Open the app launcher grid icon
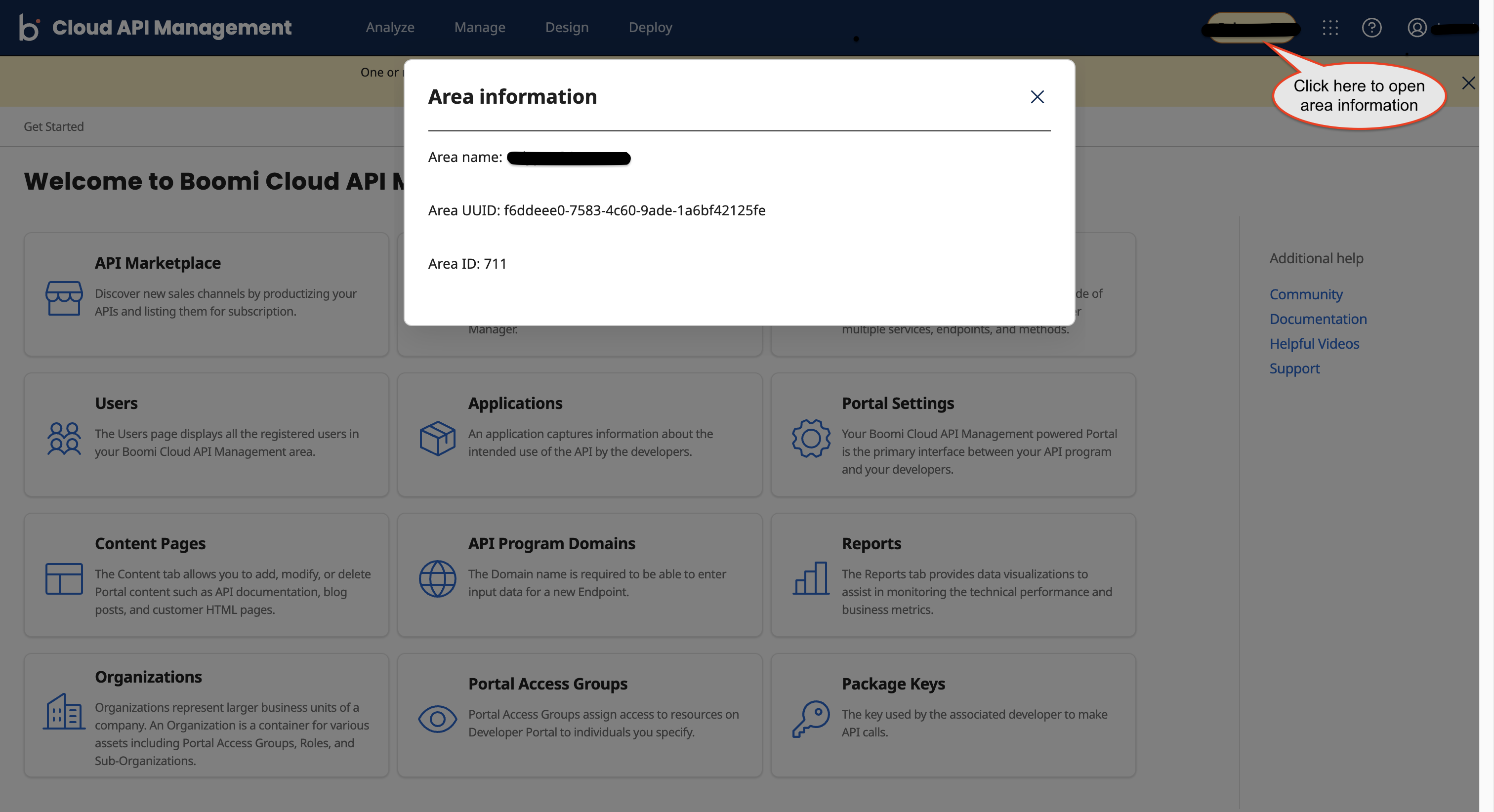The width and height of the screenshot is (1494, 812). click(x=1330, y=27)
